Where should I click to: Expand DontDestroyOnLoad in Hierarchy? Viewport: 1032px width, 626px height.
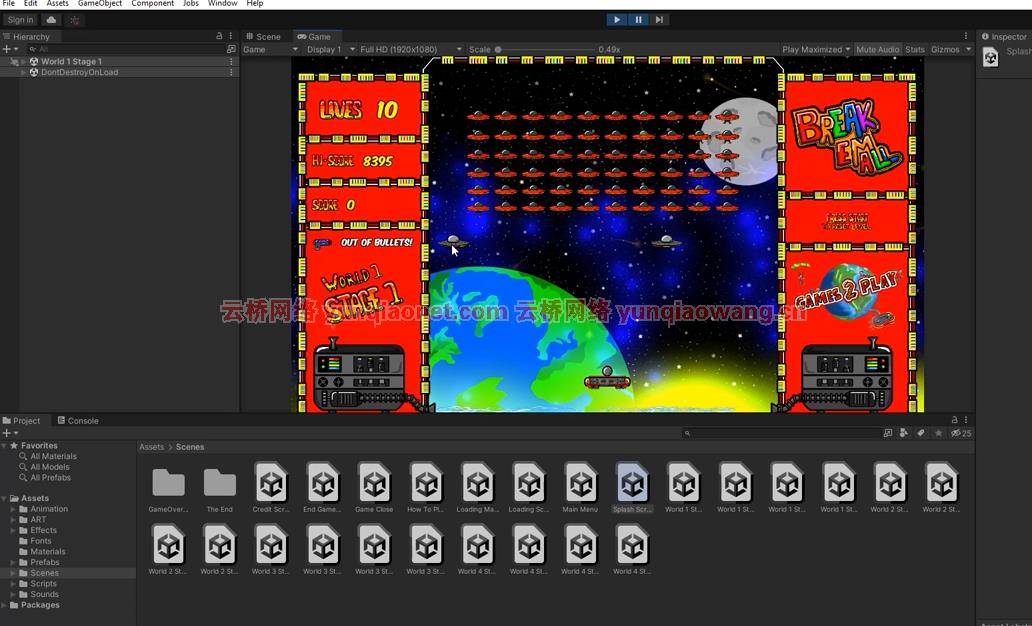(24, 72)
